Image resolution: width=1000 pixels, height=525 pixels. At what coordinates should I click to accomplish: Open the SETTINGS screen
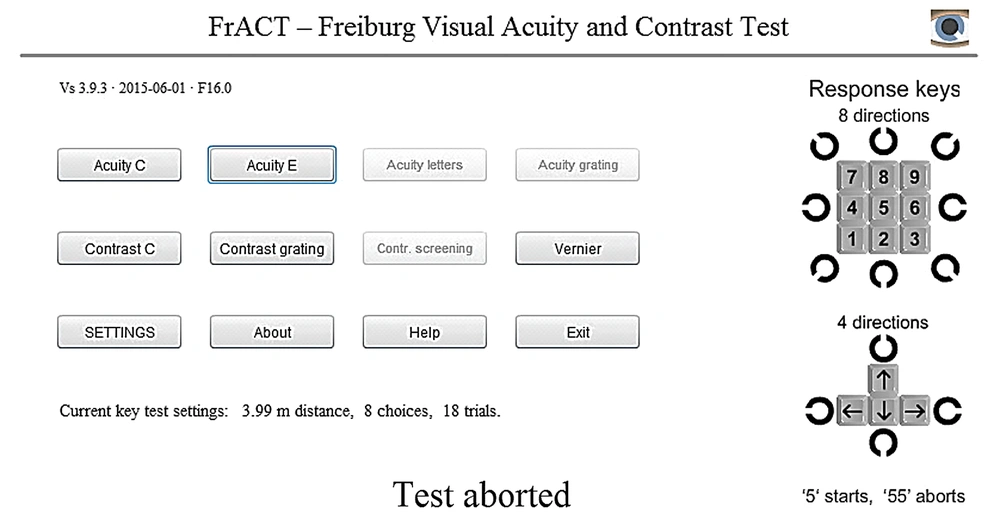(x=119, y=332)
